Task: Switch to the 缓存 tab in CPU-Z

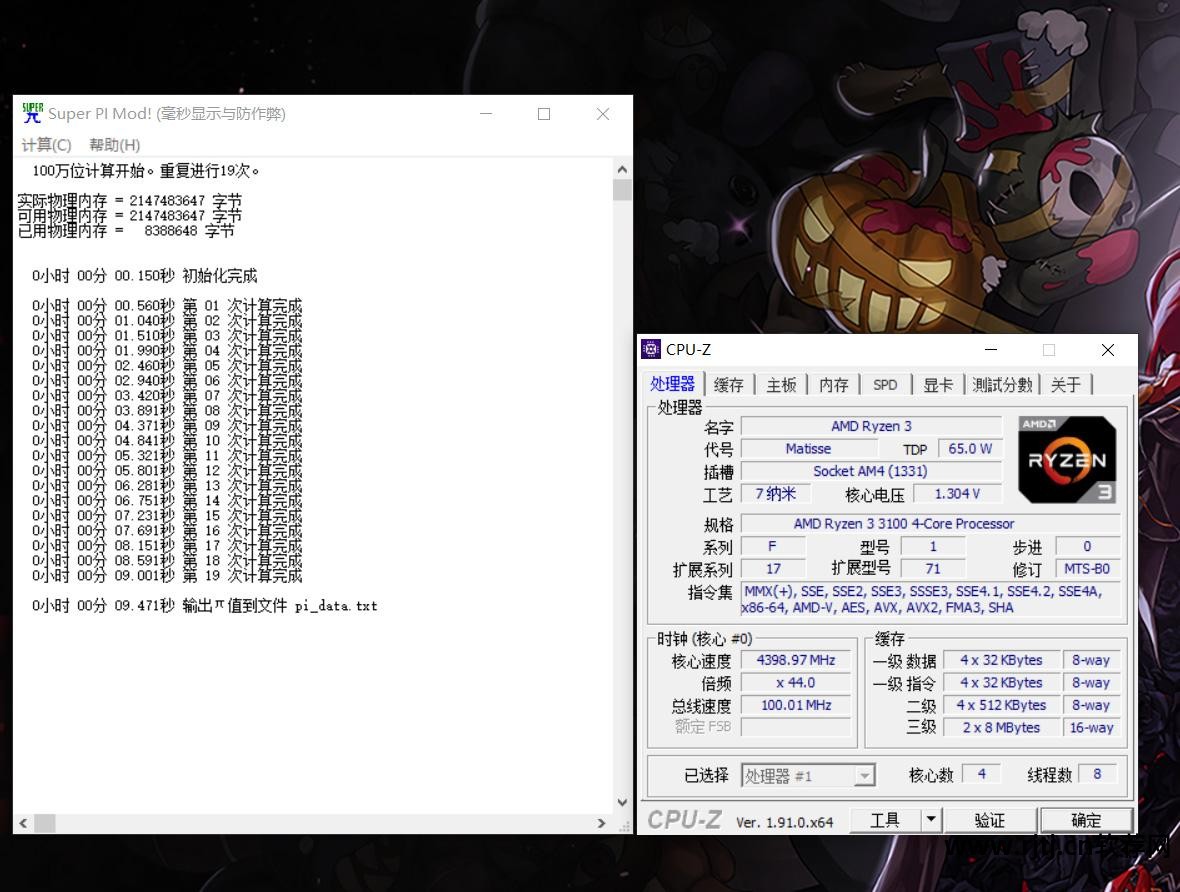Action: tap(728, 385)
